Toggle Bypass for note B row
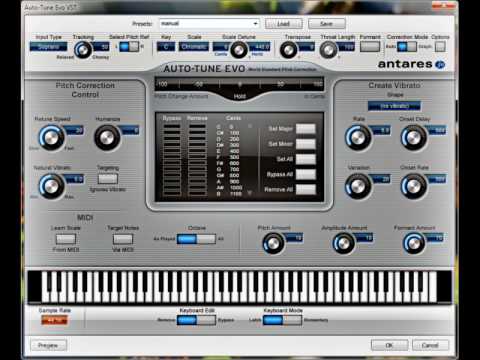Screen dimensions: 480x360 pos(172,193)
